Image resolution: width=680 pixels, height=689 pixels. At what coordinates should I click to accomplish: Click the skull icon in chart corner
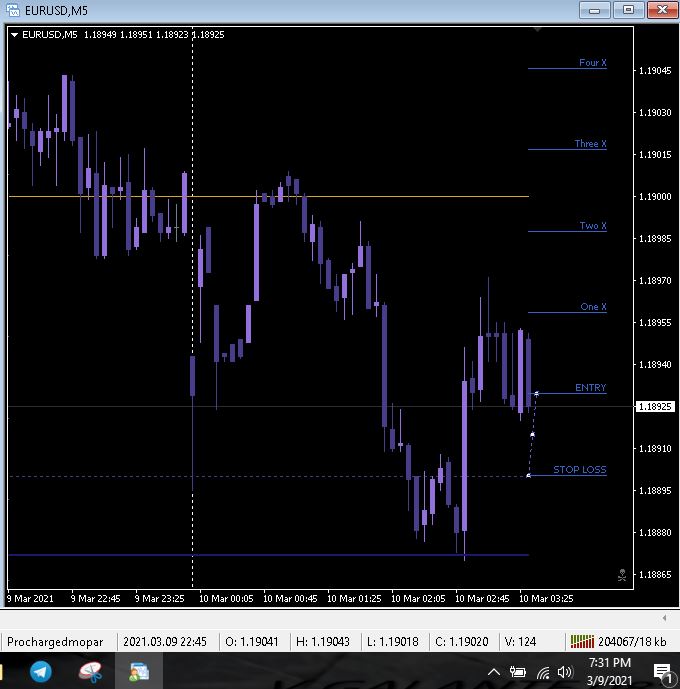(622, 575)
